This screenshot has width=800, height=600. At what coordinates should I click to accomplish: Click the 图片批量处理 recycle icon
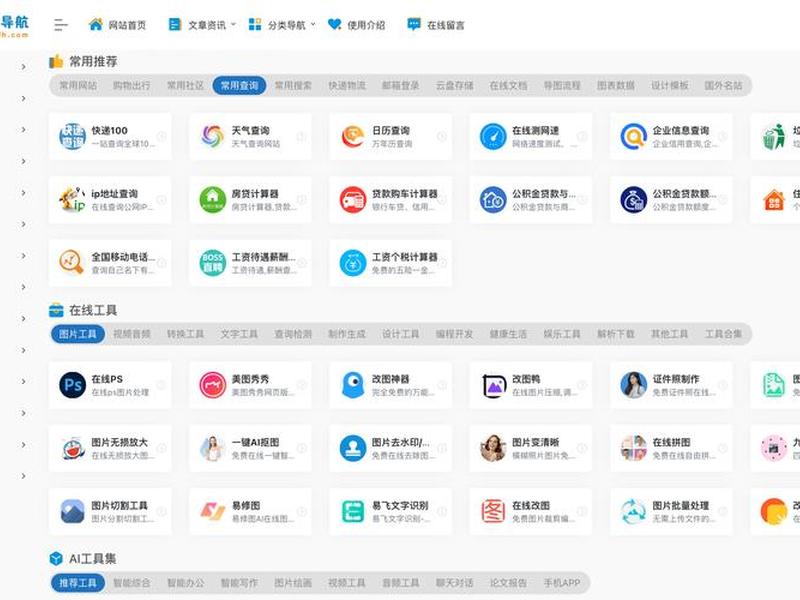click(633, 512)
